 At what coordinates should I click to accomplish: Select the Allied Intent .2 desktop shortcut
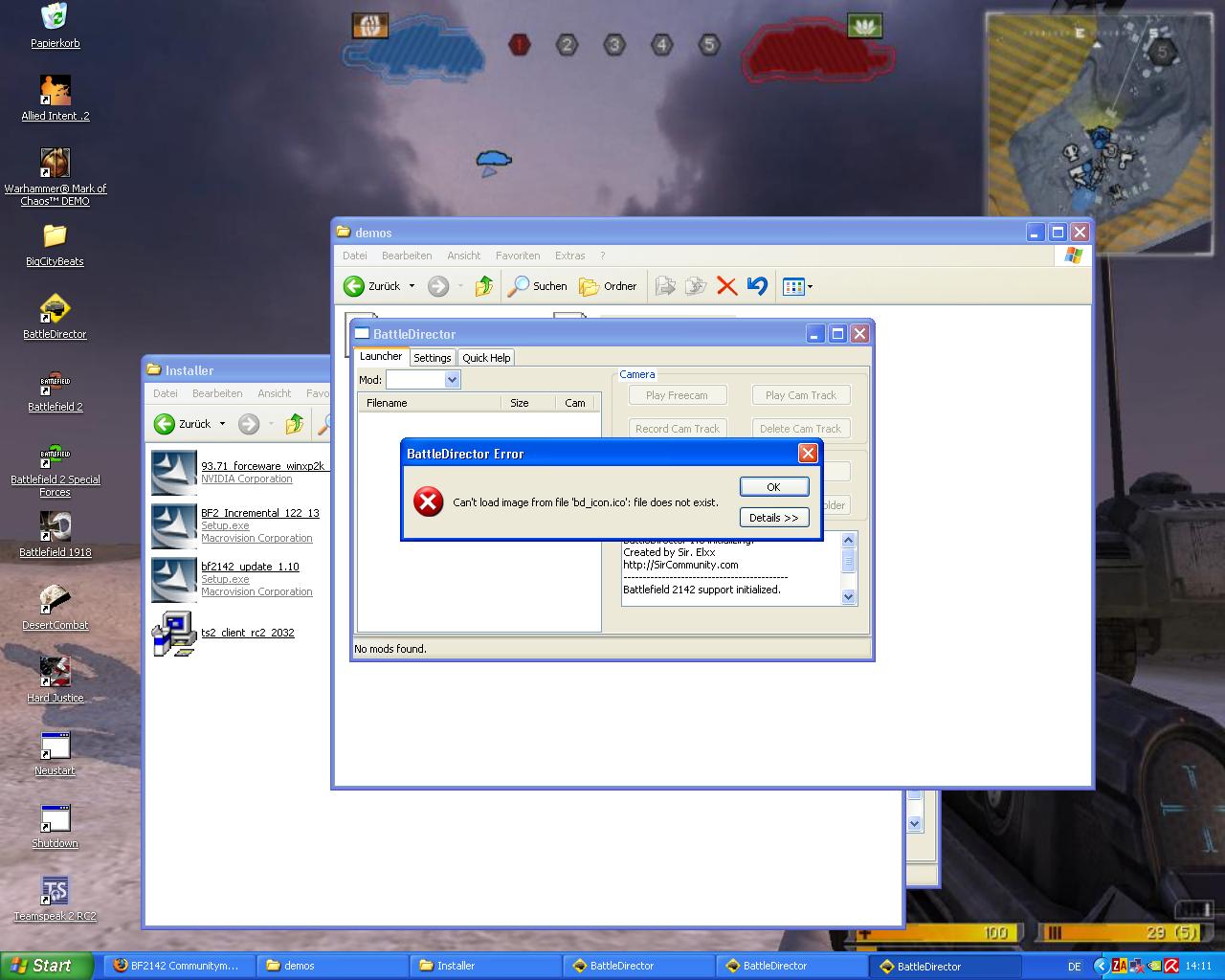click(55, 99)
